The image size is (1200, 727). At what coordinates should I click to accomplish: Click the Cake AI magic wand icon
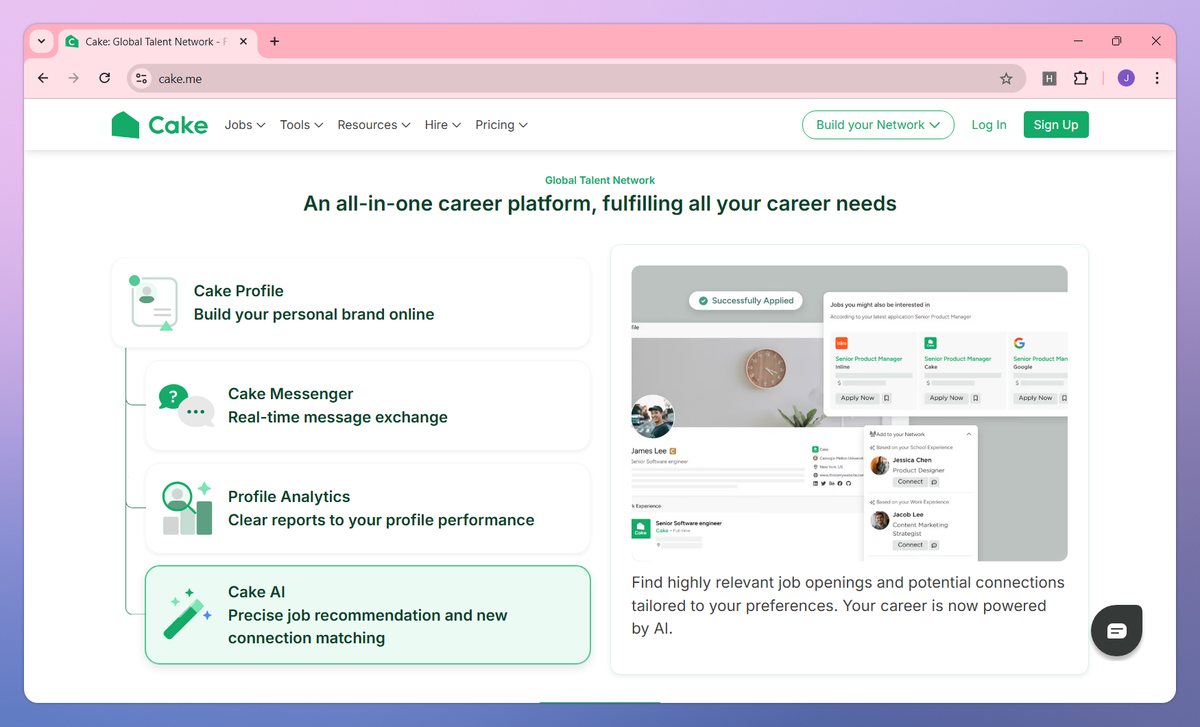click(x=188, y=614)
